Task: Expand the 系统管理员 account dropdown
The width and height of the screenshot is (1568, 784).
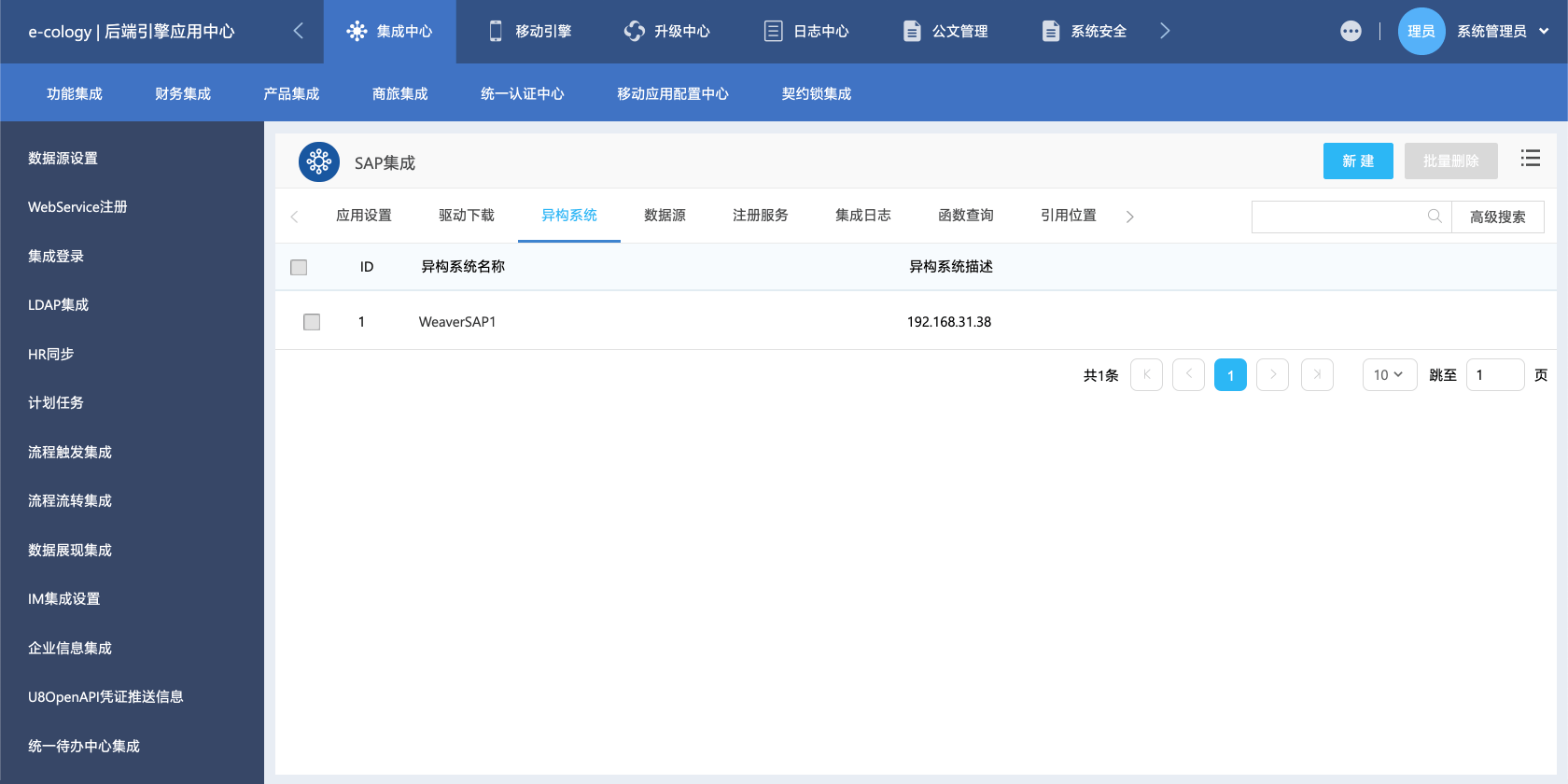Action: click(x=1544, y=31)
